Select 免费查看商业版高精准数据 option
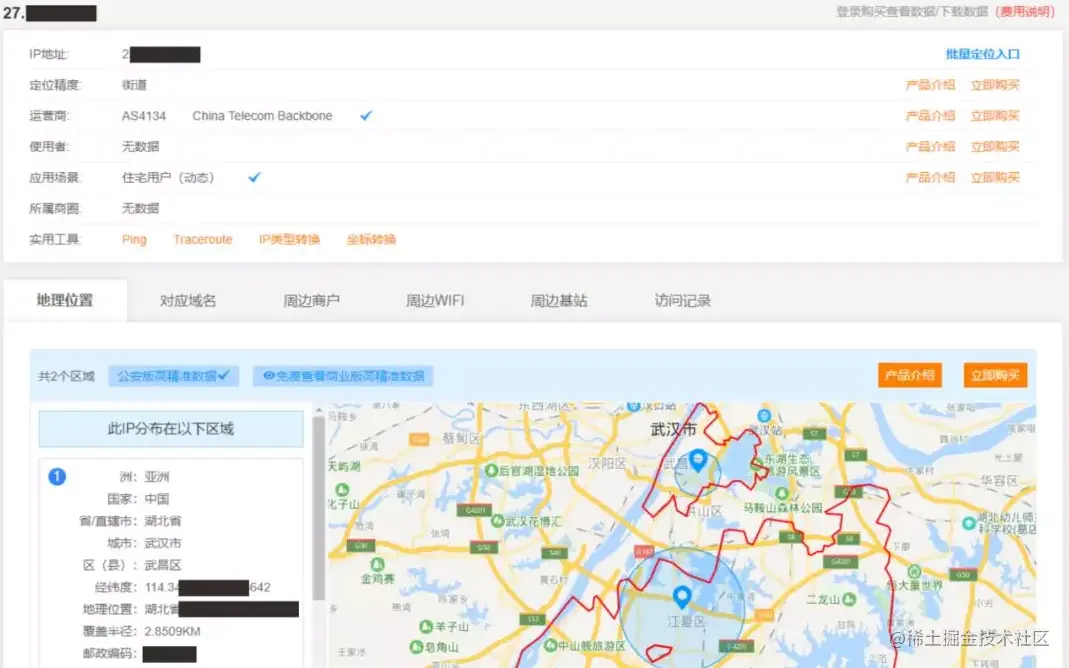 343,376
